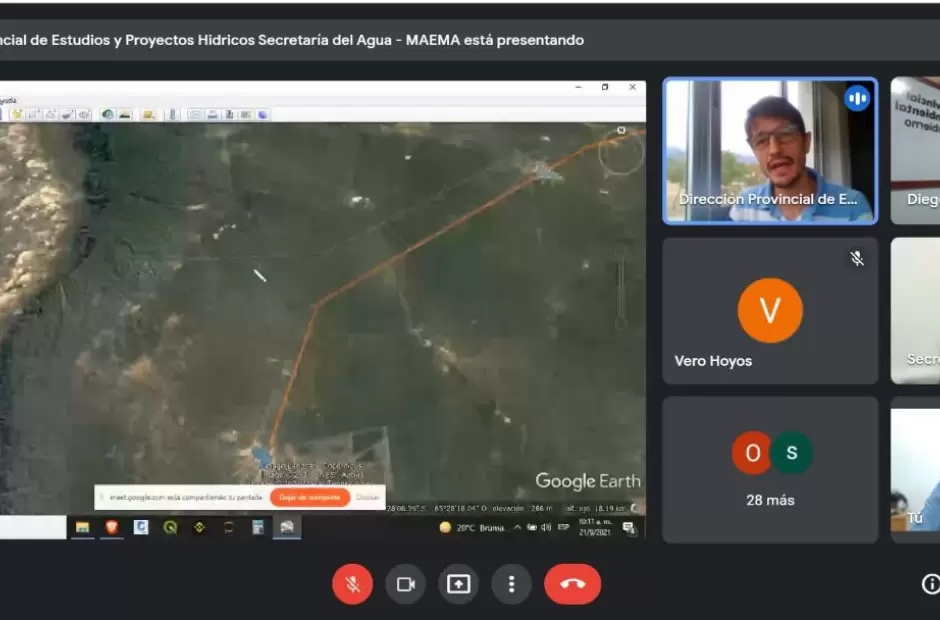Click the orange Dejar de compartir button

coord(309,497)
